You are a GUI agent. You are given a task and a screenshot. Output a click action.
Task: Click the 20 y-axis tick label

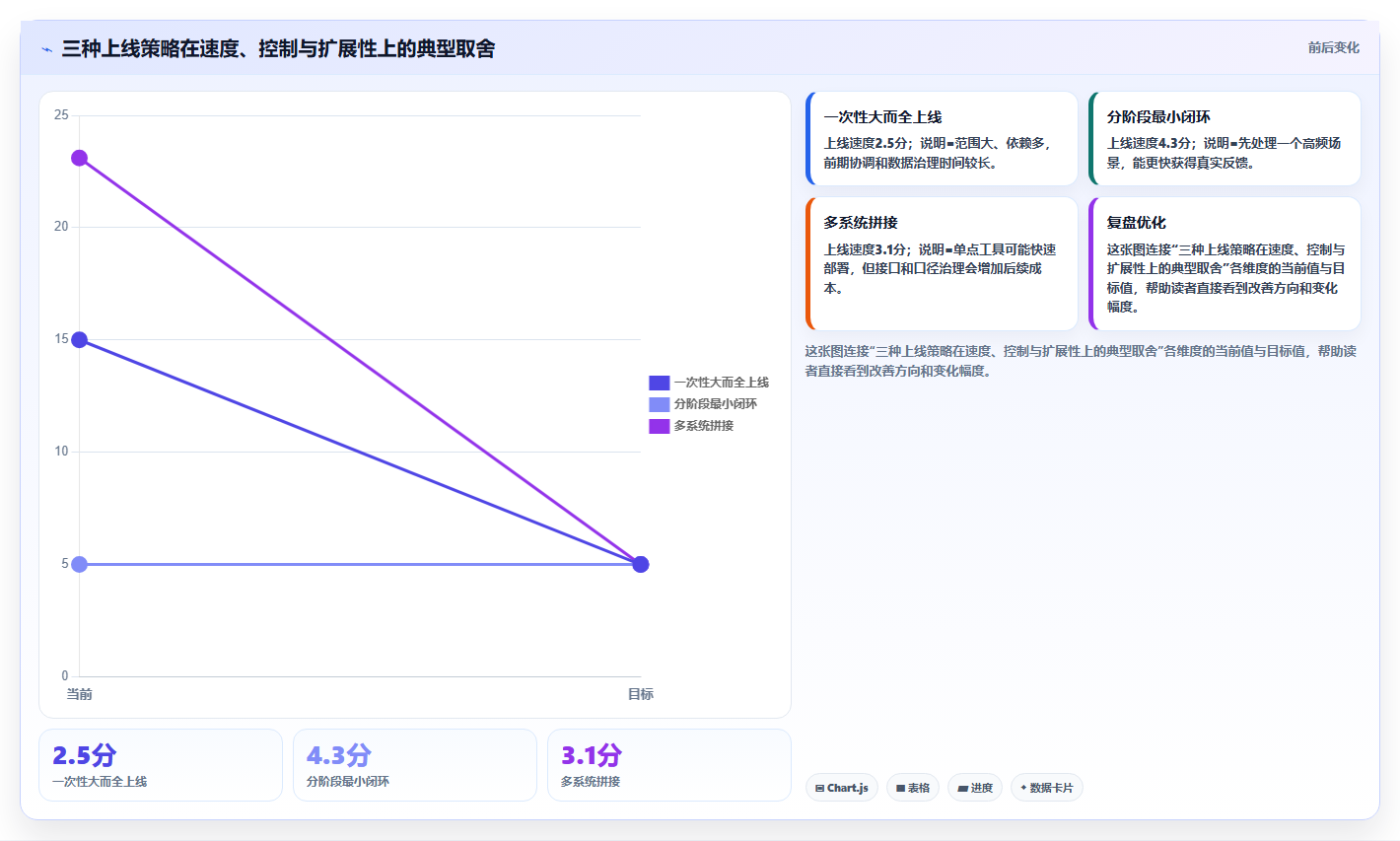click(x=61, y=227)
